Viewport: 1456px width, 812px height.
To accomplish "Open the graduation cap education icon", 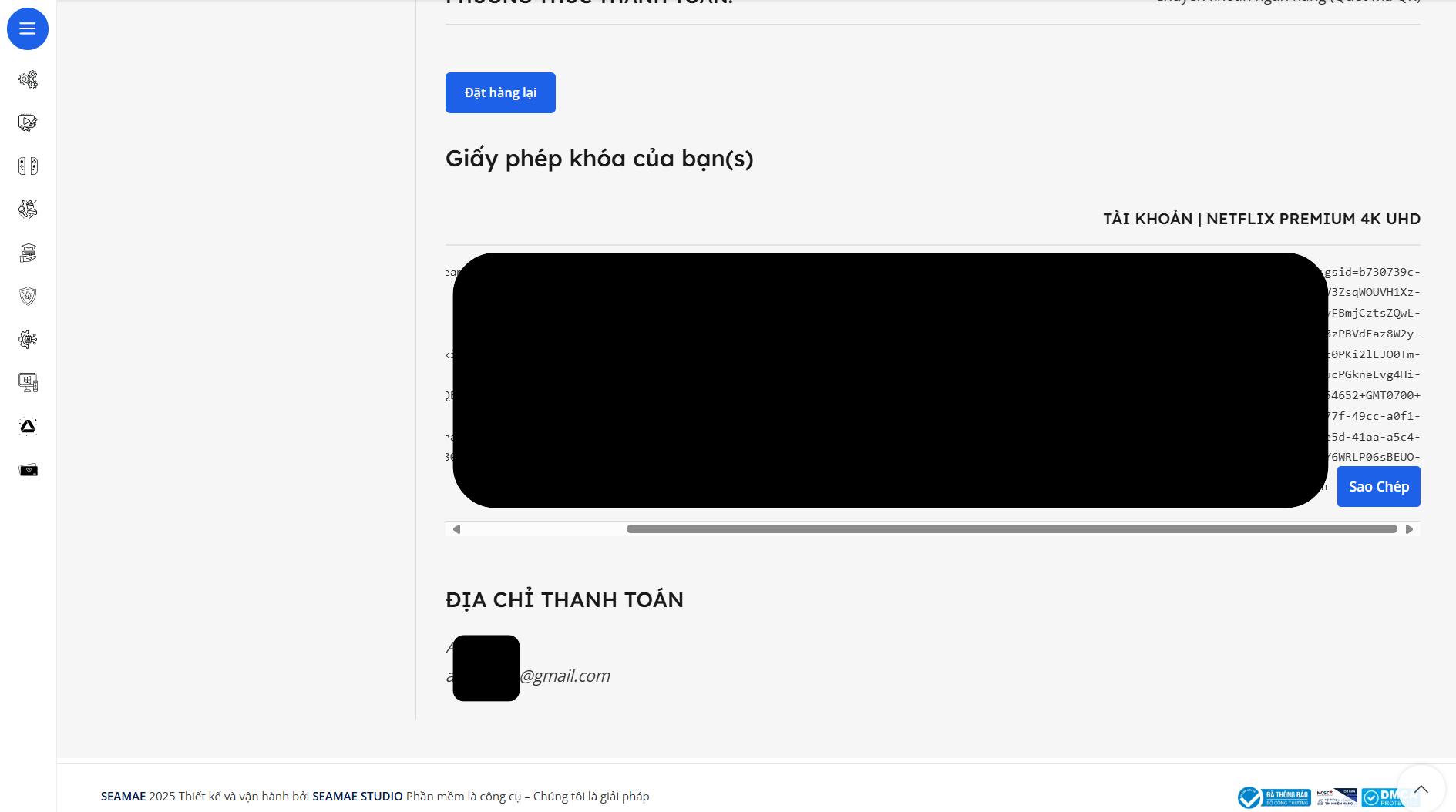I will 28,253.
